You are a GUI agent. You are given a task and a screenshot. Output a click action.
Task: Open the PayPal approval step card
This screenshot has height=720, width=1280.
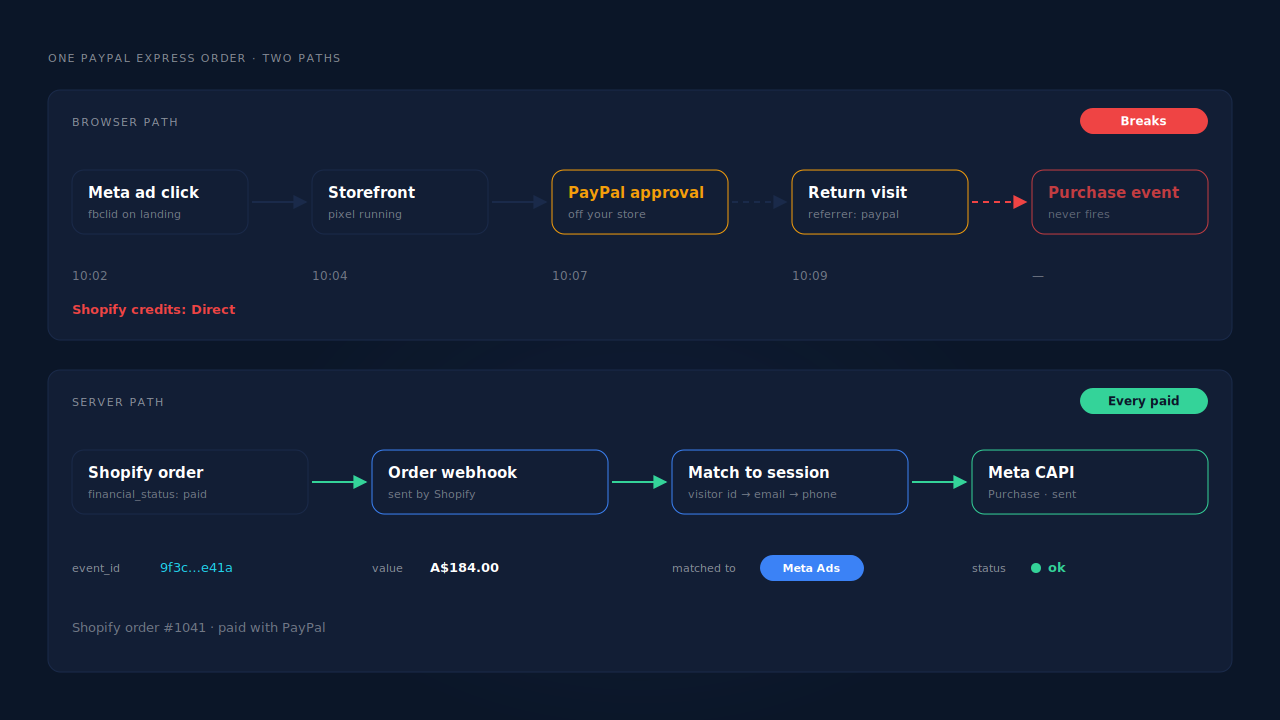[x=640, y=202]
